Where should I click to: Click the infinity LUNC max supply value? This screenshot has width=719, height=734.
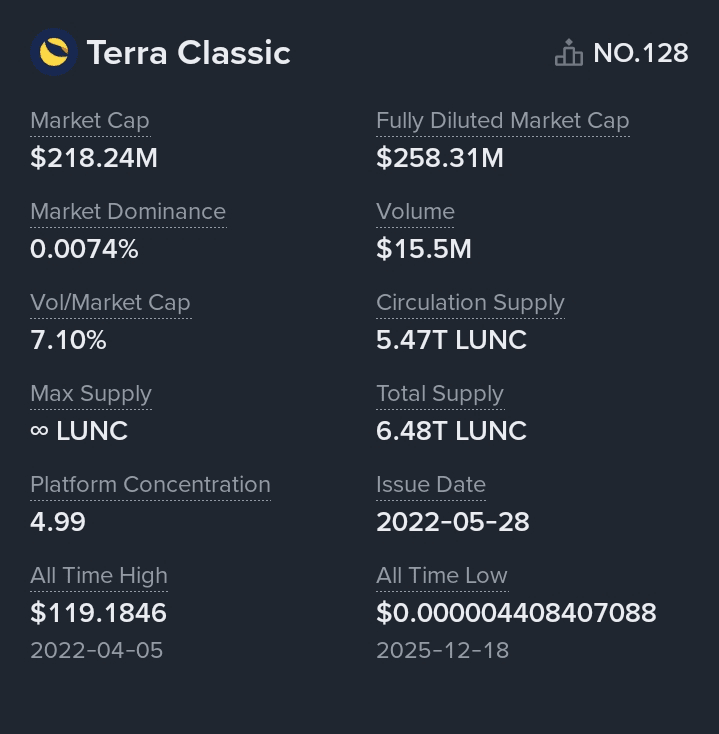click(x=79, y=431)
